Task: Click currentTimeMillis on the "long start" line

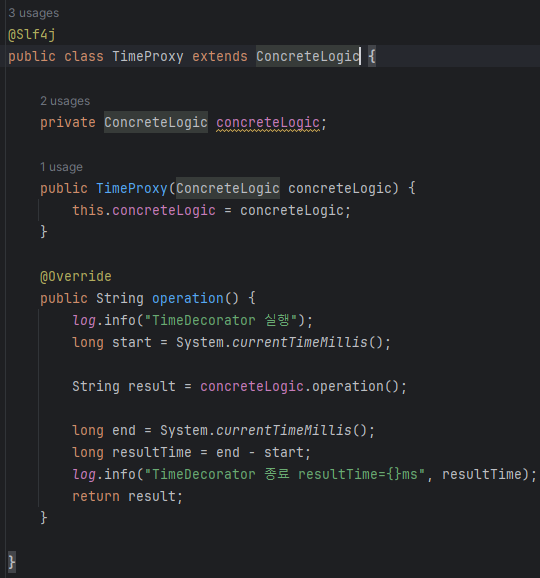Action: tap(300, 342)
